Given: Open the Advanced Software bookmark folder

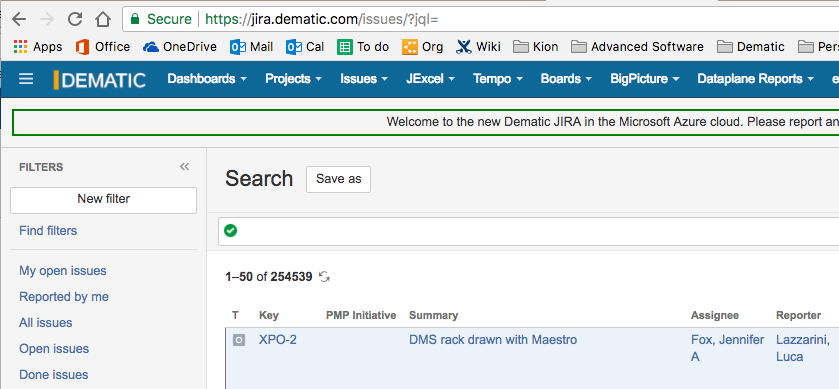Looking at the screenshot, I should pos(637,47).
